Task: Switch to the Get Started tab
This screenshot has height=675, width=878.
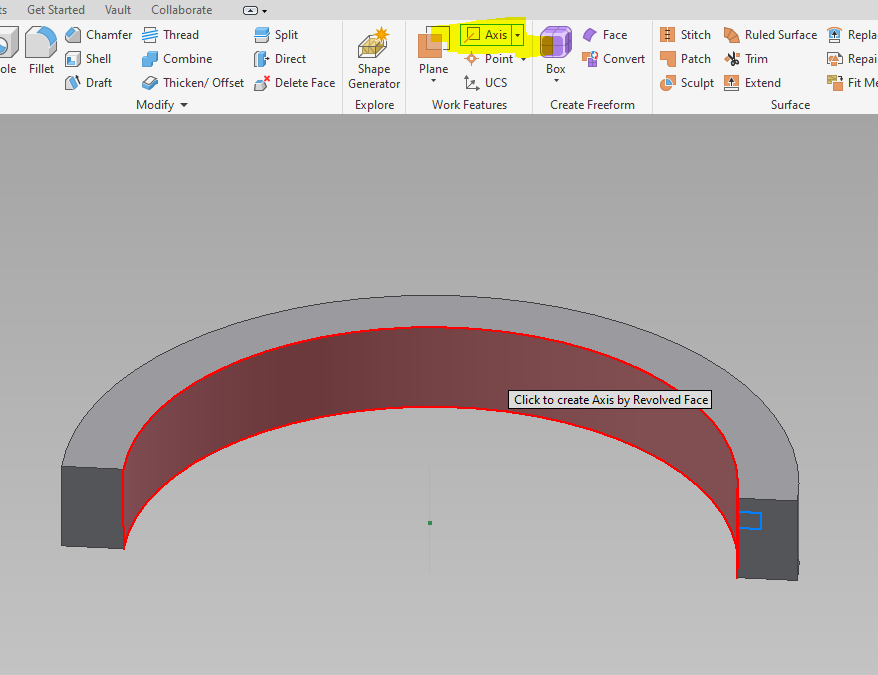Action: (55, 9)
